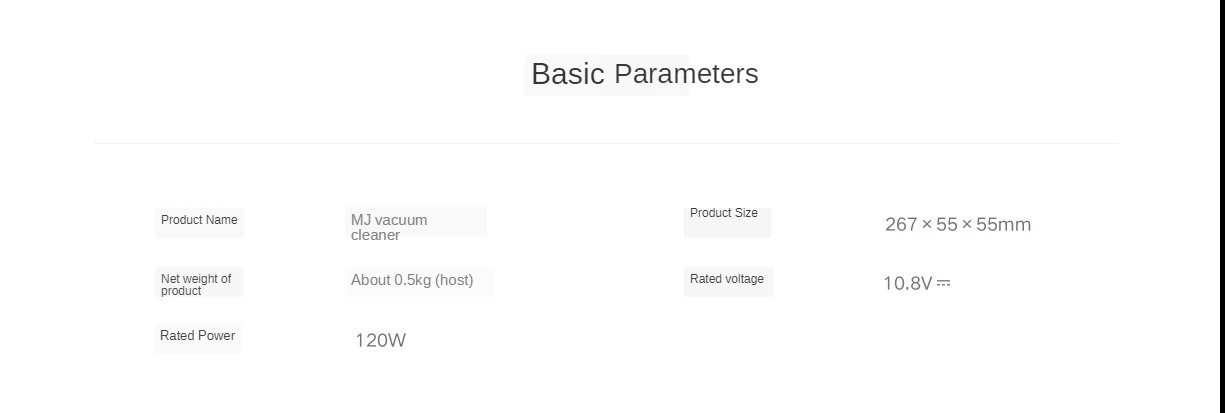1225x413 pixels.
Task: Click the word cleaner in the product name value
Action: coord(375,236)
